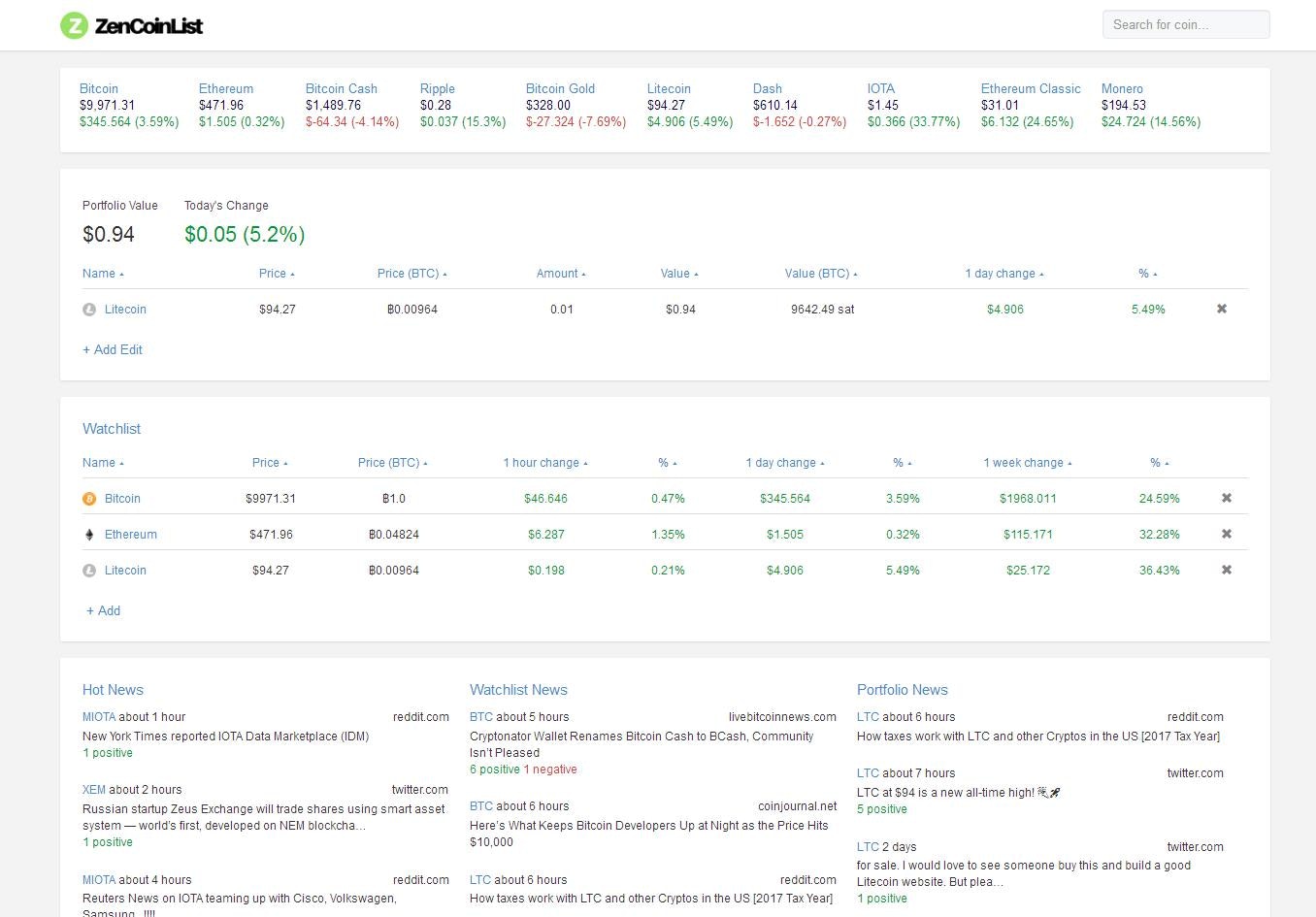Sort watchlist by Name column
The image size is (1316, 917).
coord(103,463)
